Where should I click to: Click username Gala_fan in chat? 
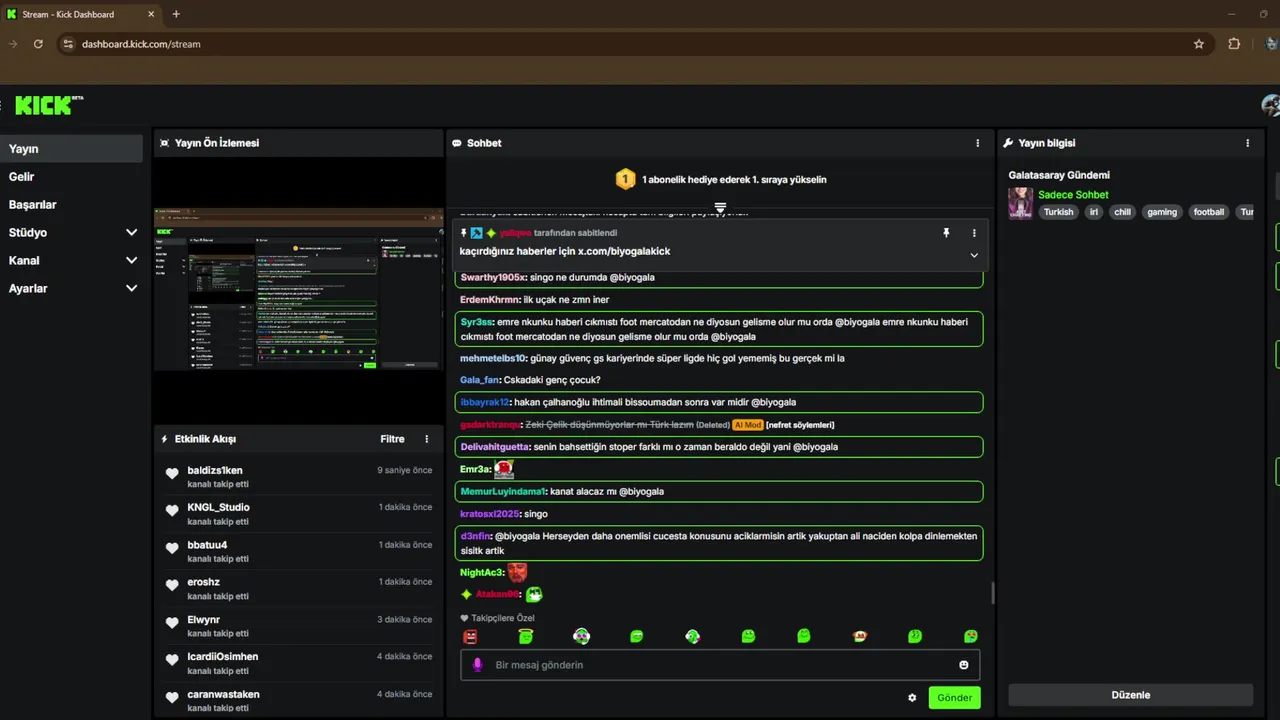(x=479, y=380)
